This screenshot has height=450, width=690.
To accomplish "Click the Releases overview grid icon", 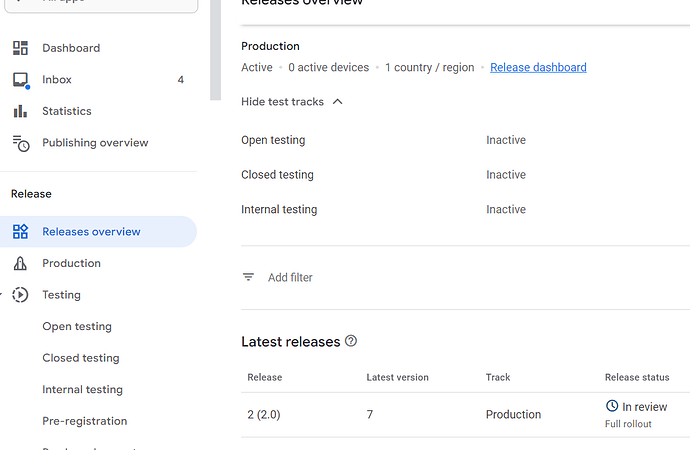I will 20,231.
